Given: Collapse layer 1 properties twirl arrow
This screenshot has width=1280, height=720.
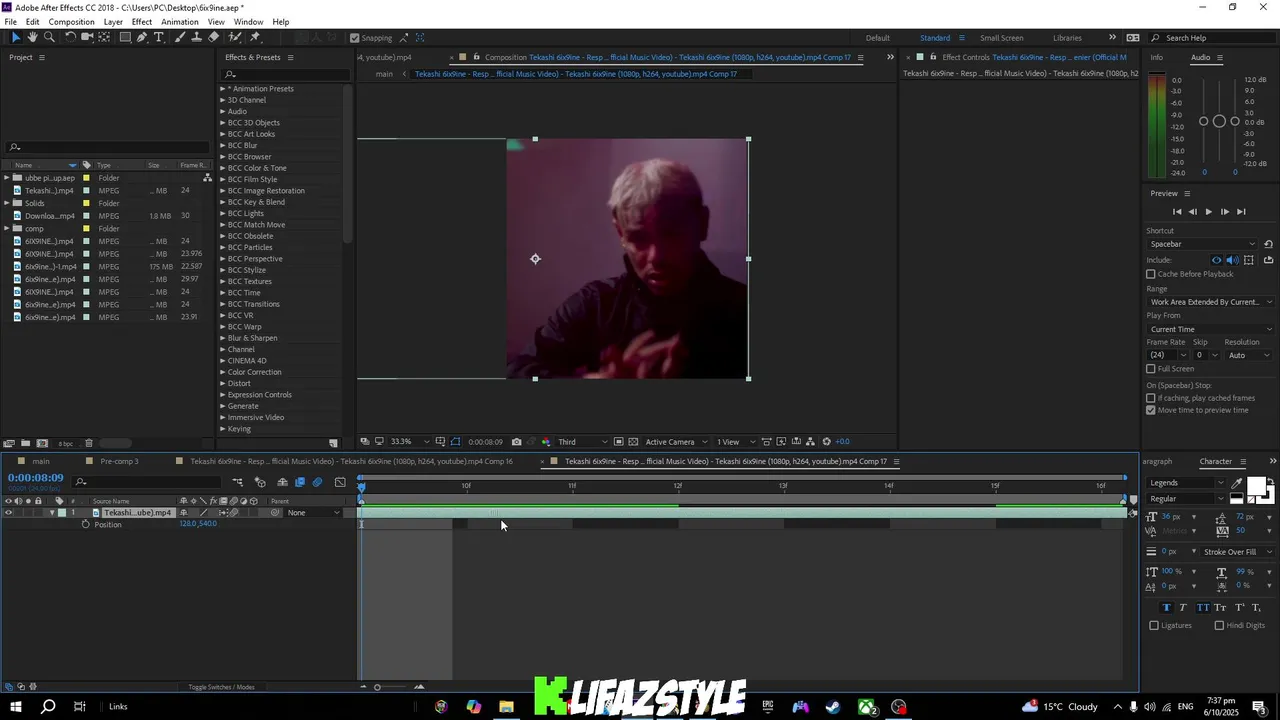Looking at the screenshot, I should pos(52,513).
